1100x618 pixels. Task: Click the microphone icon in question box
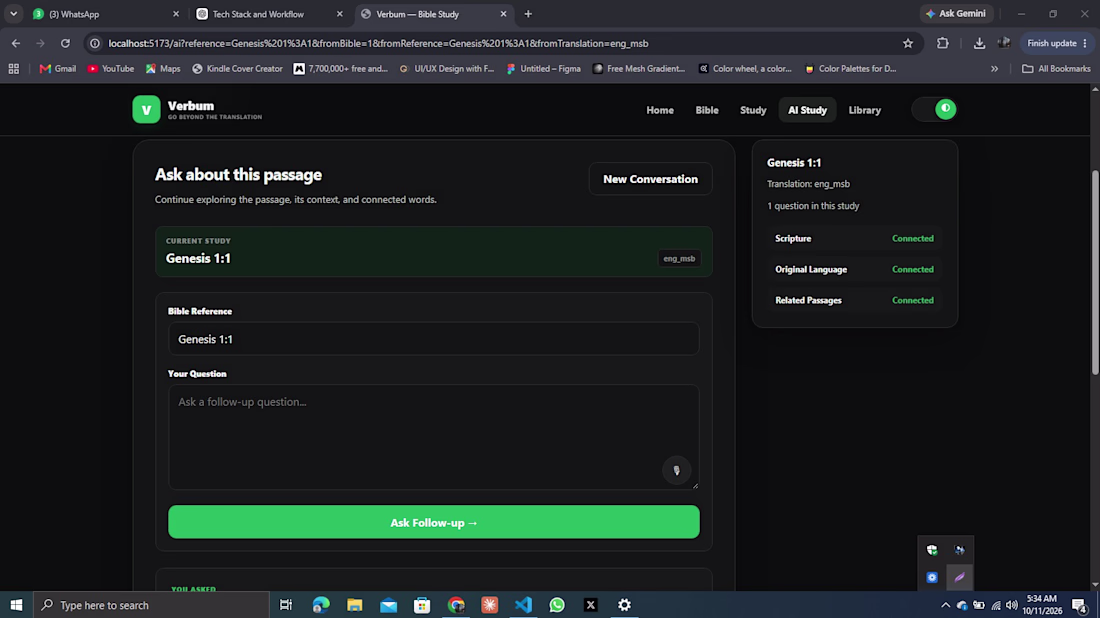pyautogui.click(x=676, y=471)
